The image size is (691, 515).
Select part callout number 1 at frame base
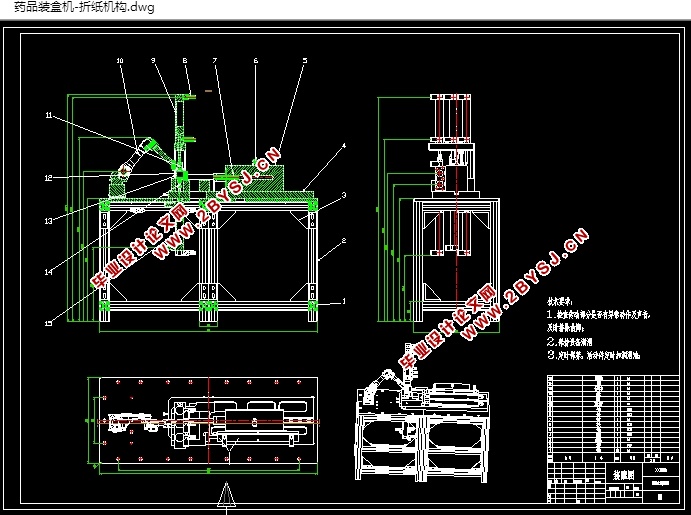coord(344,302)
